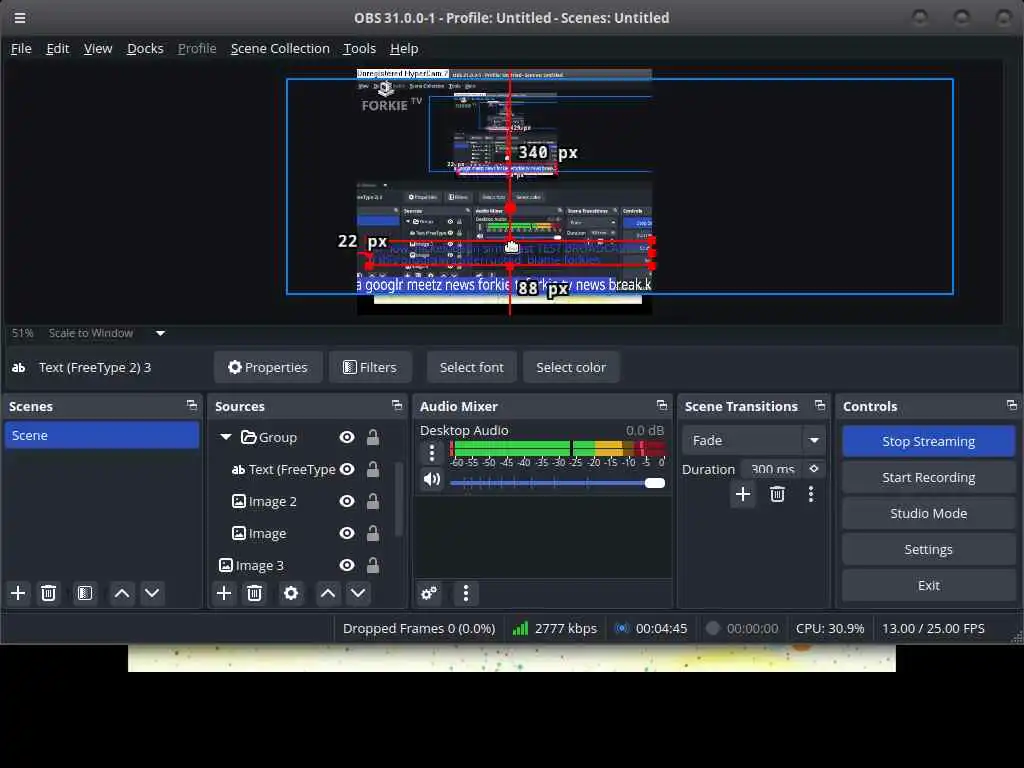The width and height of the screenshot is (1024, 768).
Task: Open the Audio Mixer bottom three-dot menu
Action: coord(466,593)
